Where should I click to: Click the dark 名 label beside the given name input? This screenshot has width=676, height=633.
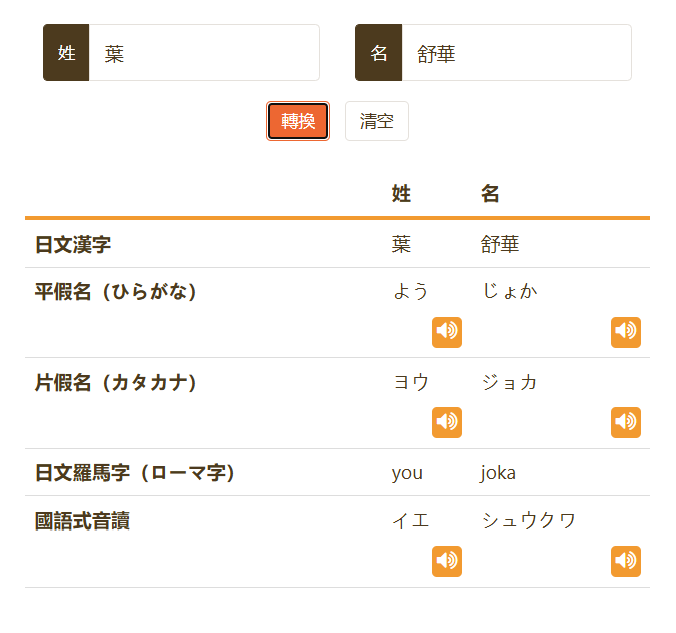pyautogui.click(x=379, y=53)
